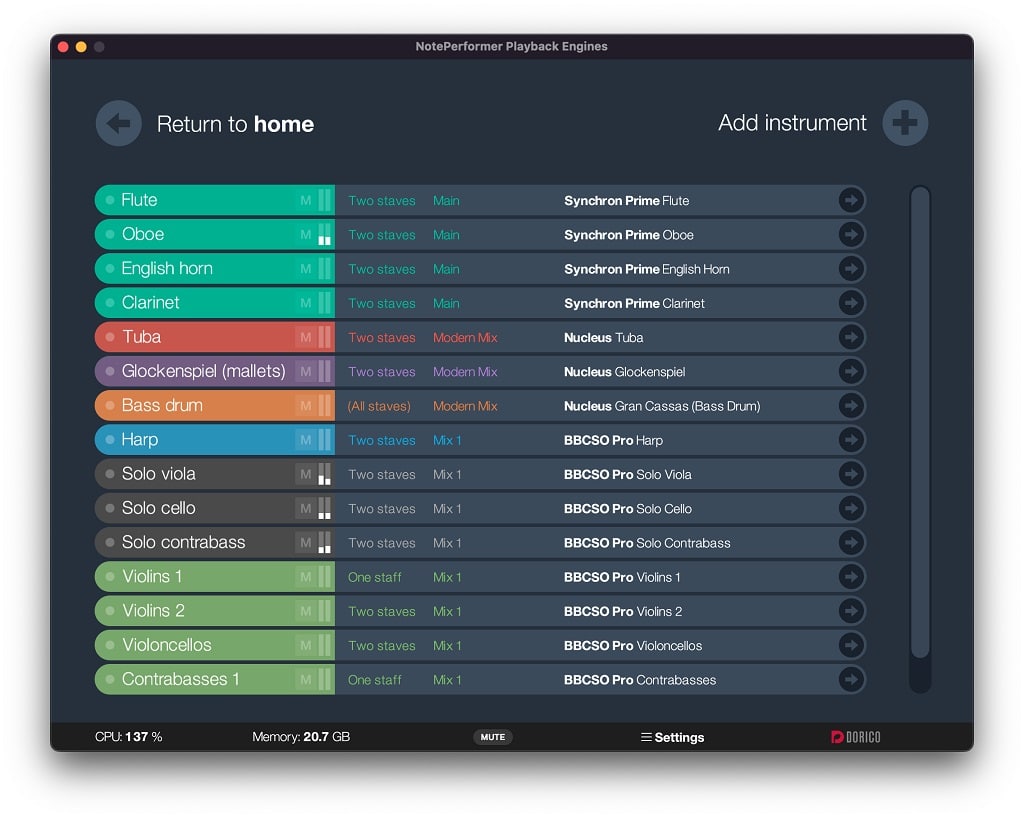This screenshot has width=1024, height=818.
Task: Open Violoncellos row arrow button
Action: [x=851, y=645]
